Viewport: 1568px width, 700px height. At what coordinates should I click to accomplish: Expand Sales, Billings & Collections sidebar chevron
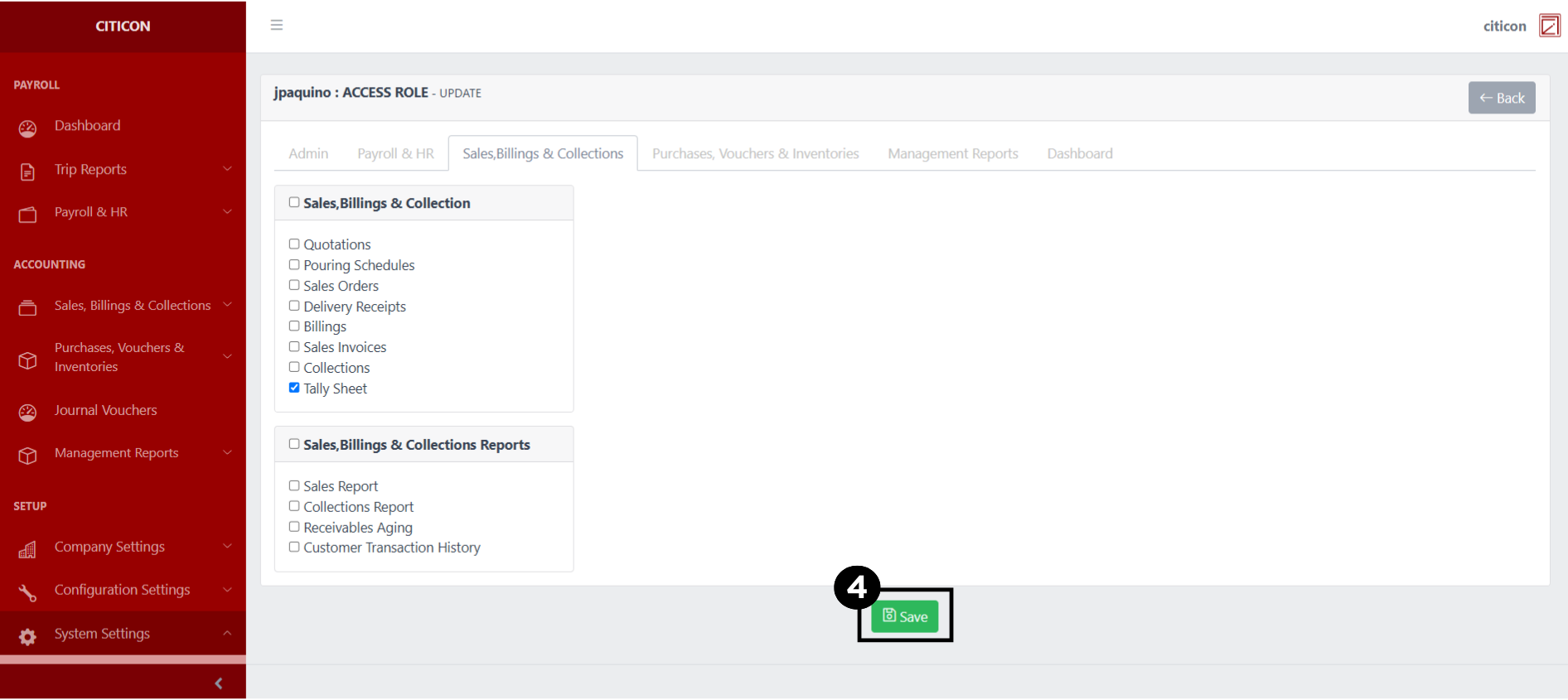pos(227,305)
